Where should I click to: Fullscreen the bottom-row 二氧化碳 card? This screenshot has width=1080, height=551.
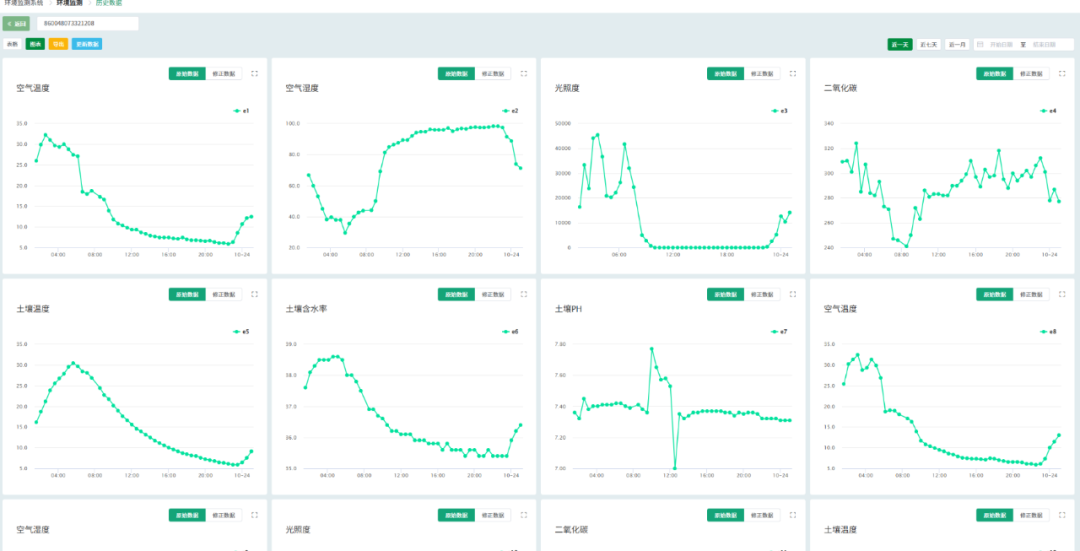click(793, 514)
